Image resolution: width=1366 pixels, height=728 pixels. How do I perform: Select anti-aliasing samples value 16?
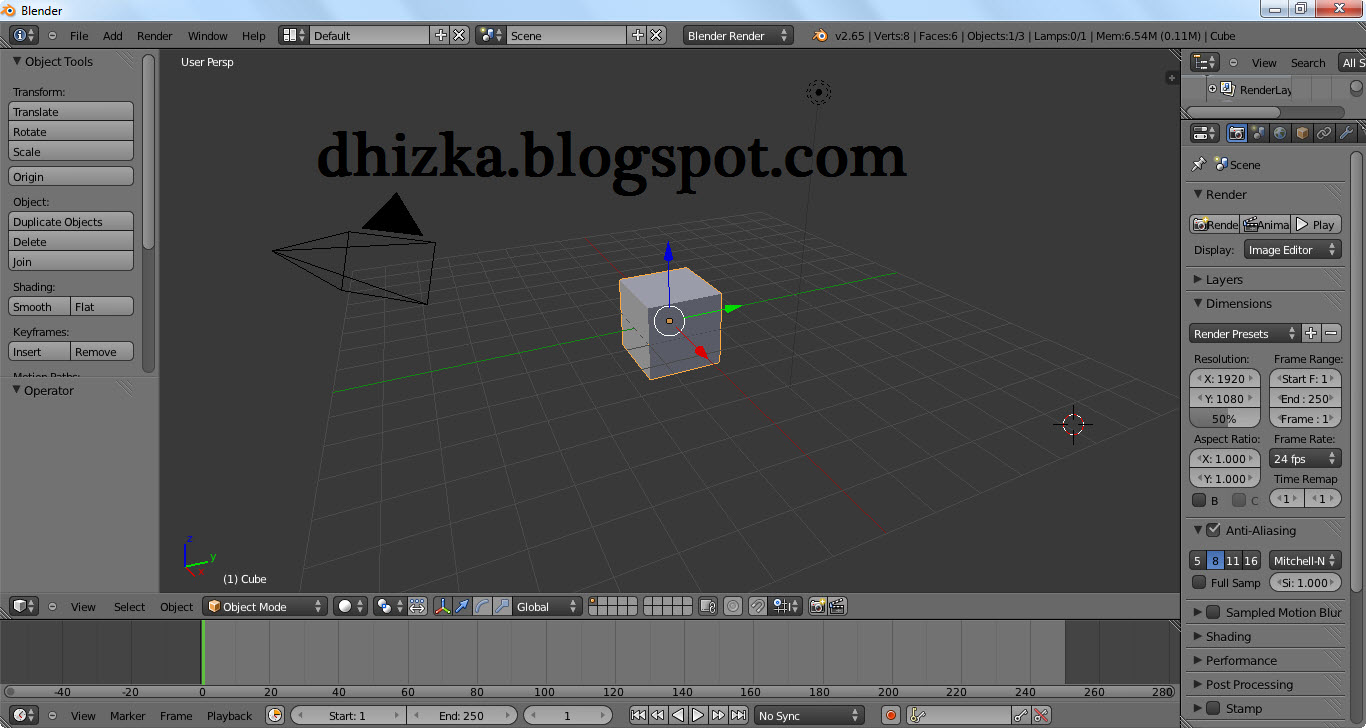pos(1251,561)
